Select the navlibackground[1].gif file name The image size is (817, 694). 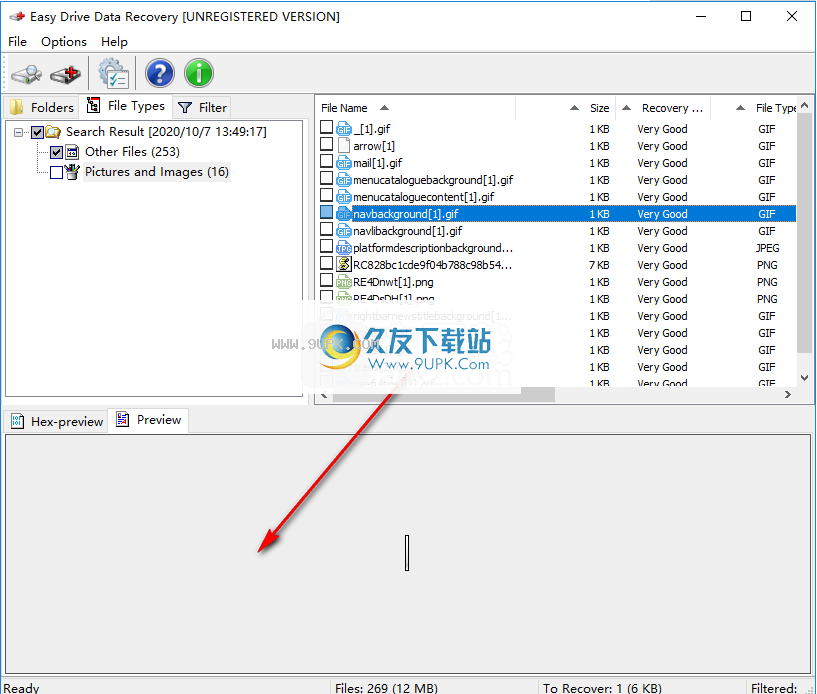[407, 231]
